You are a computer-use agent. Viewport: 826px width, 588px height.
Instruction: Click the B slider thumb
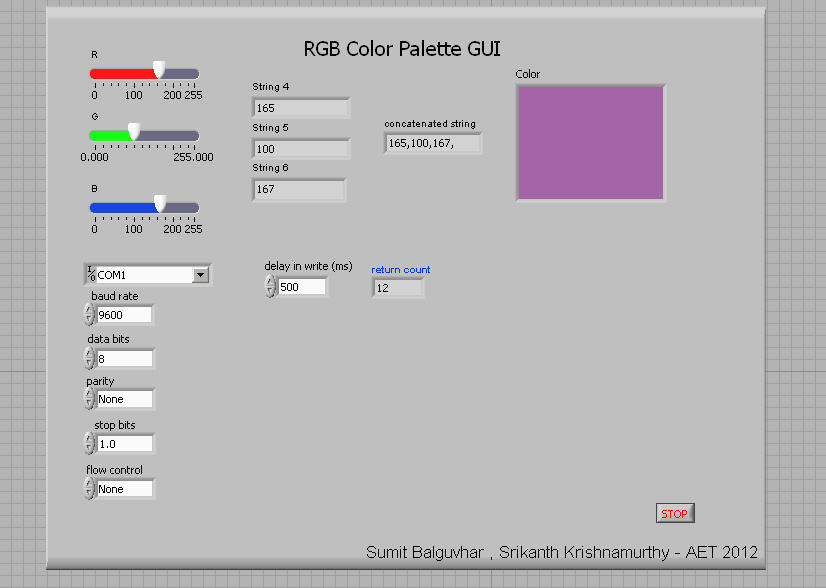(x=160, y=203)
